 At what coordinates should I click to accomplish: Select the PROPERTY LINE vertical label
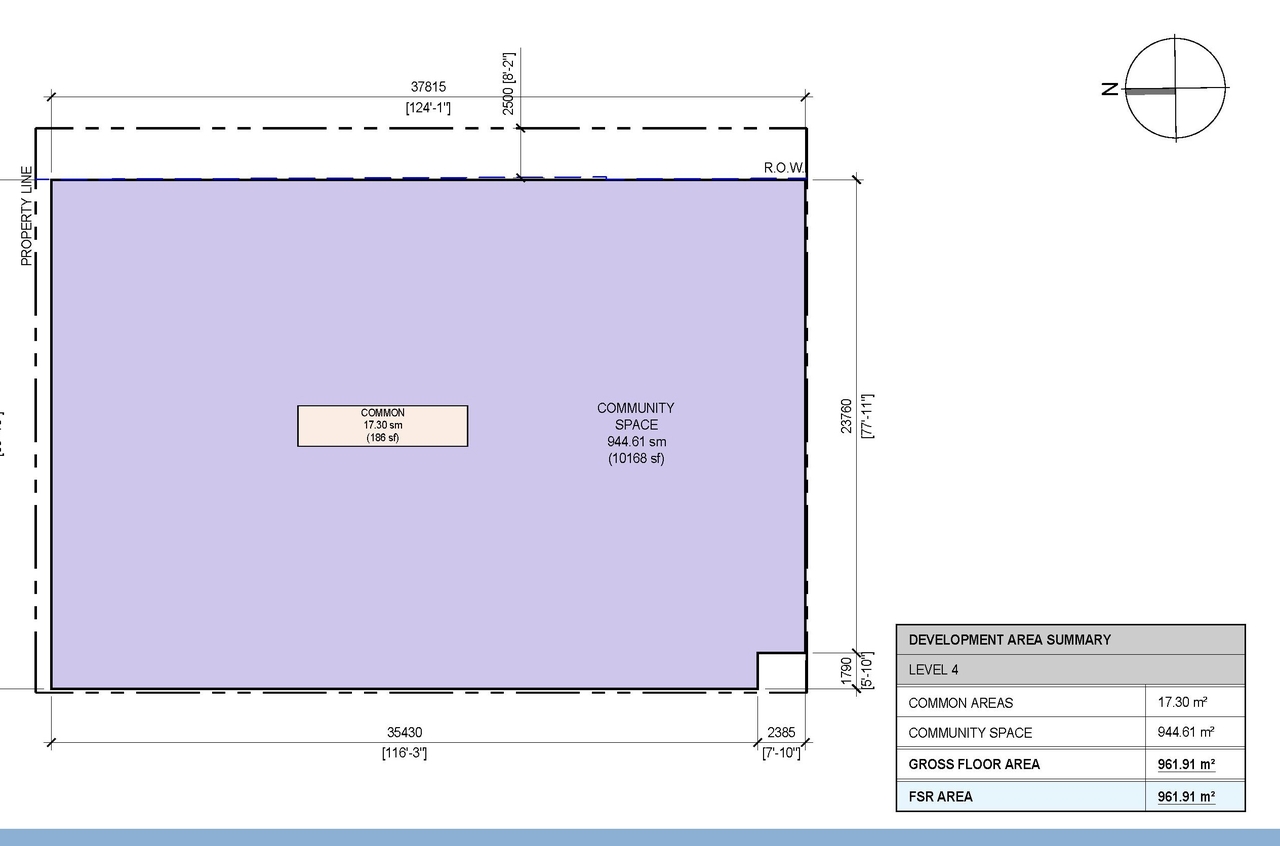pos(27,216)
